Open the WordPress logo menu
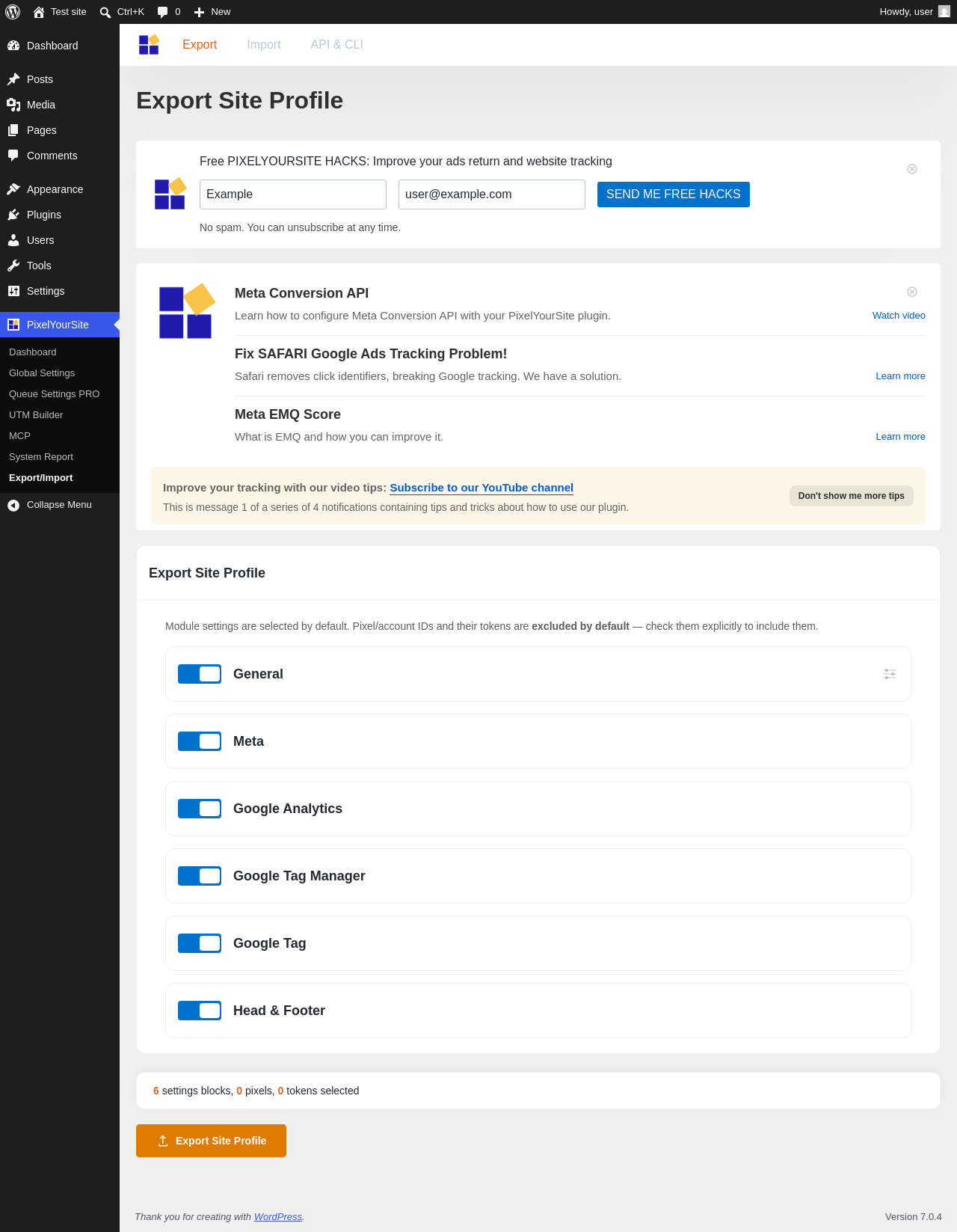This screenshot has height=1232, width=957. click(x=13, y=12)
